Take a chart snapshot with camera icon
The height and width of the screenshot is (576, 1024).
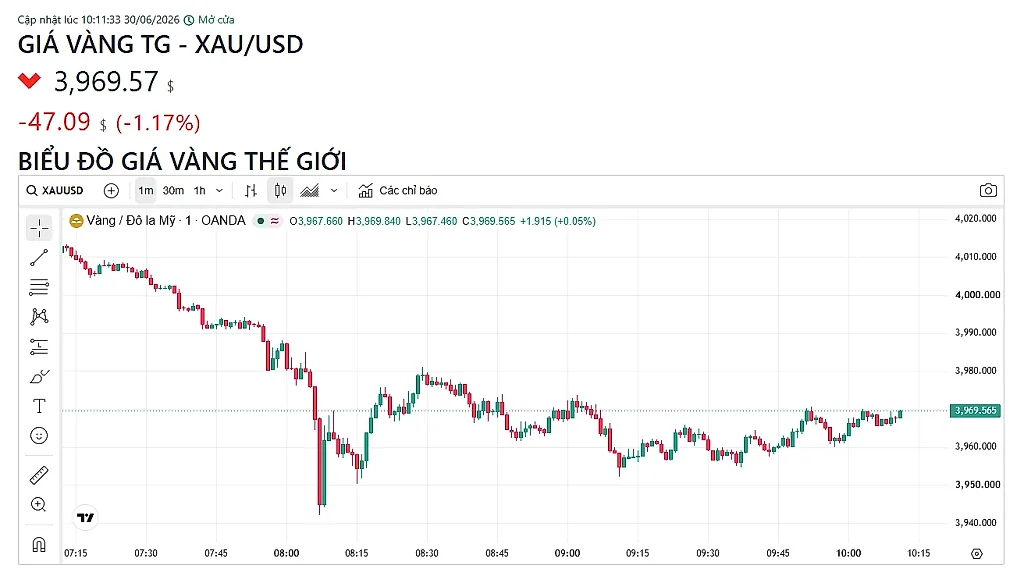988,190
